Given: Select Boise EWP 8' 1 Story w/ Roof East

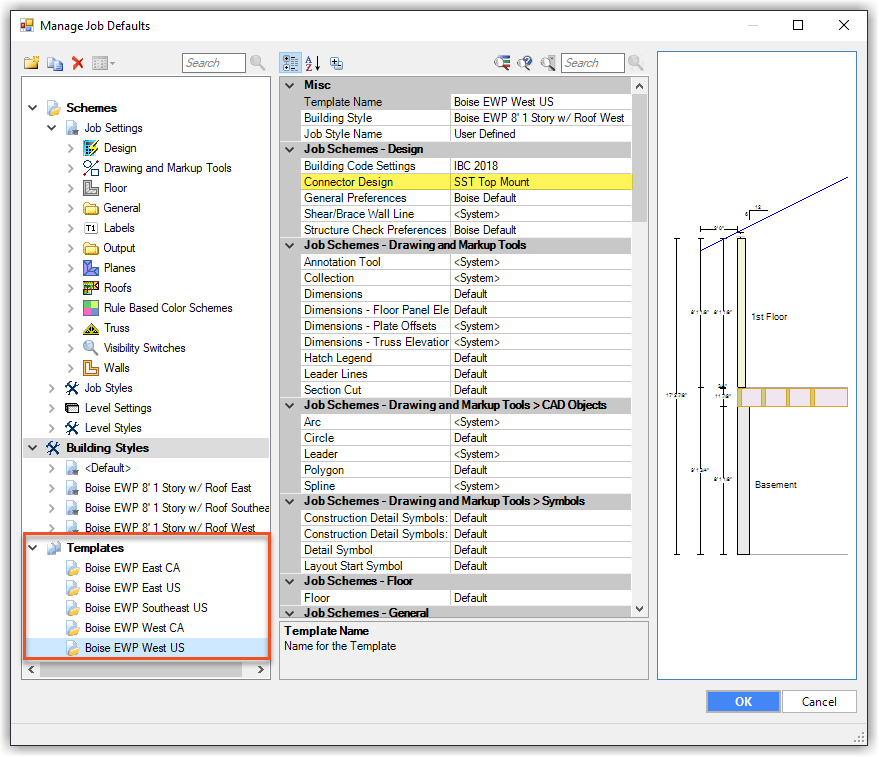Looking at the screenshot, I should [x=168, y=488].
